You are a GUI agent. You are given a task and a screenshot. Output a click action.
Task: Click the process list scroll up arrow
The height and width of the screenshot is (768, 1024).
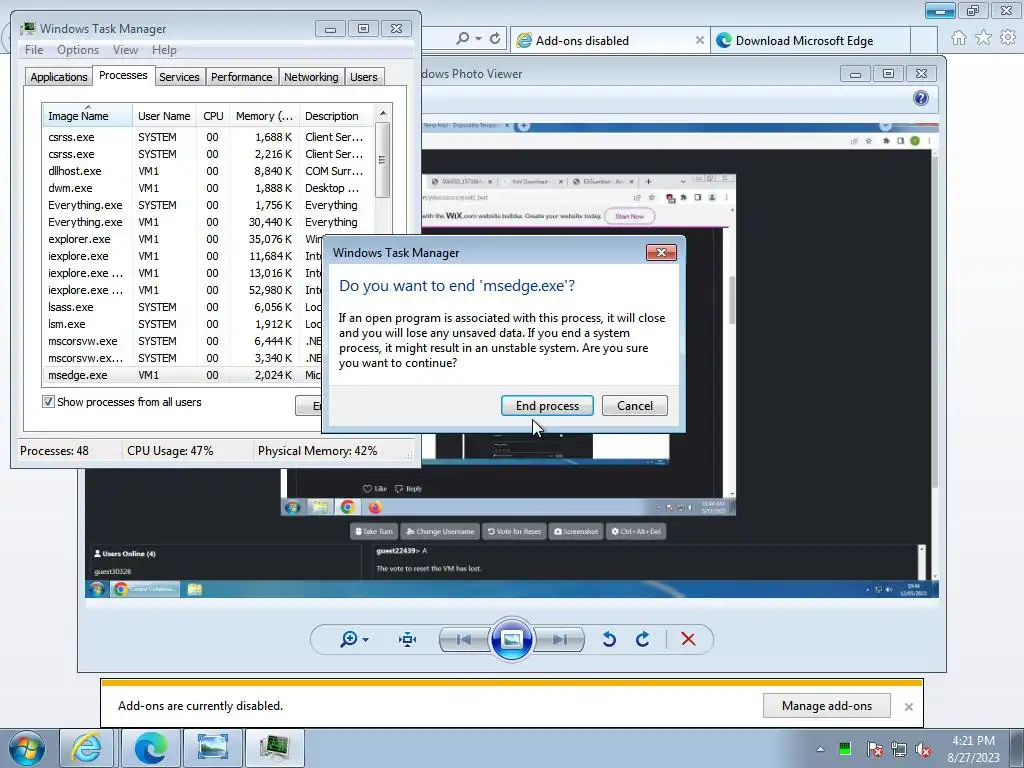(x=383, y=113)
